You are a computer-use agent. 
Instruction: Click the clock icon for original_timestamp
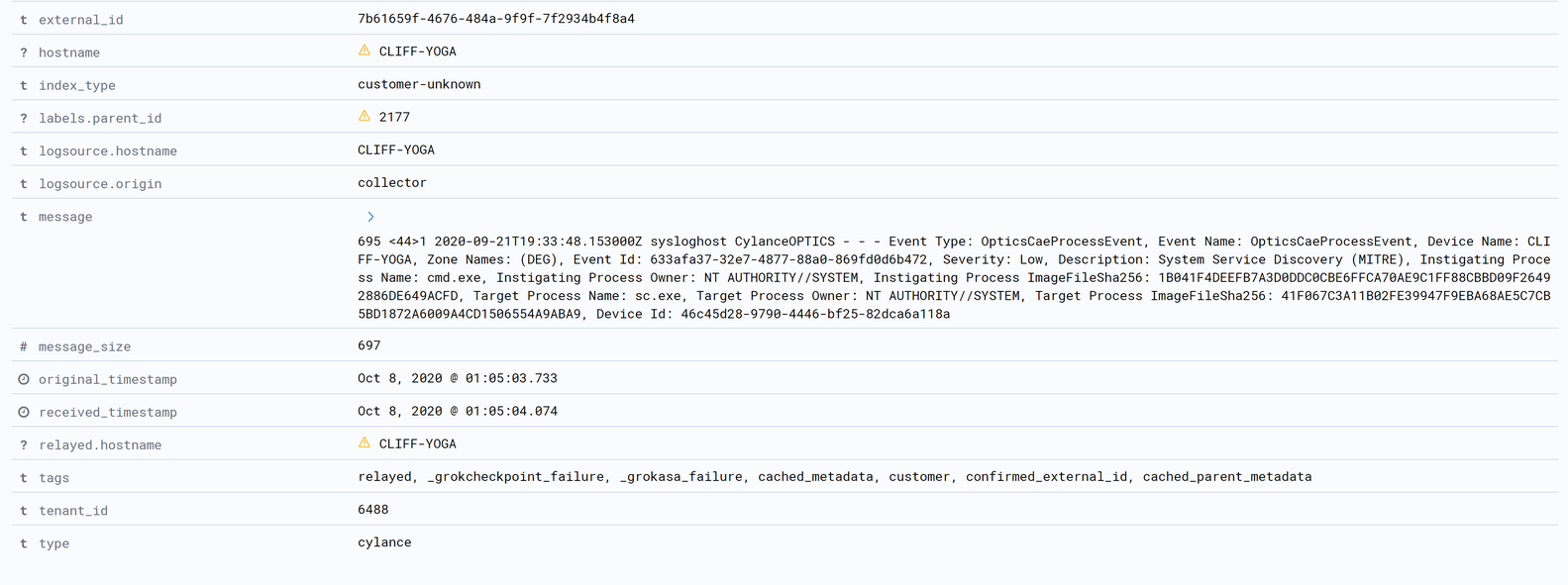tap(24, 379)
